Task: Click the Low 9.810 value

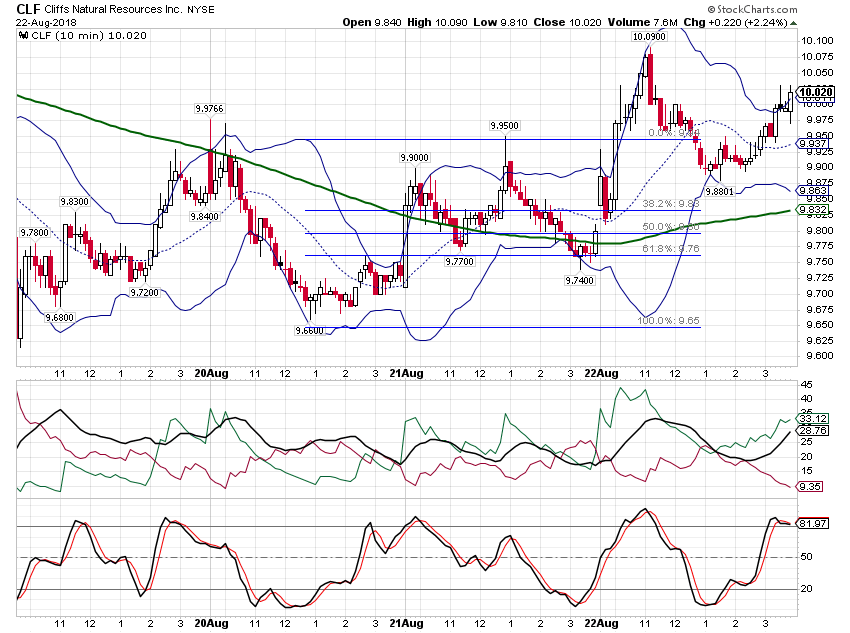Action: click(x=500, y=22)
